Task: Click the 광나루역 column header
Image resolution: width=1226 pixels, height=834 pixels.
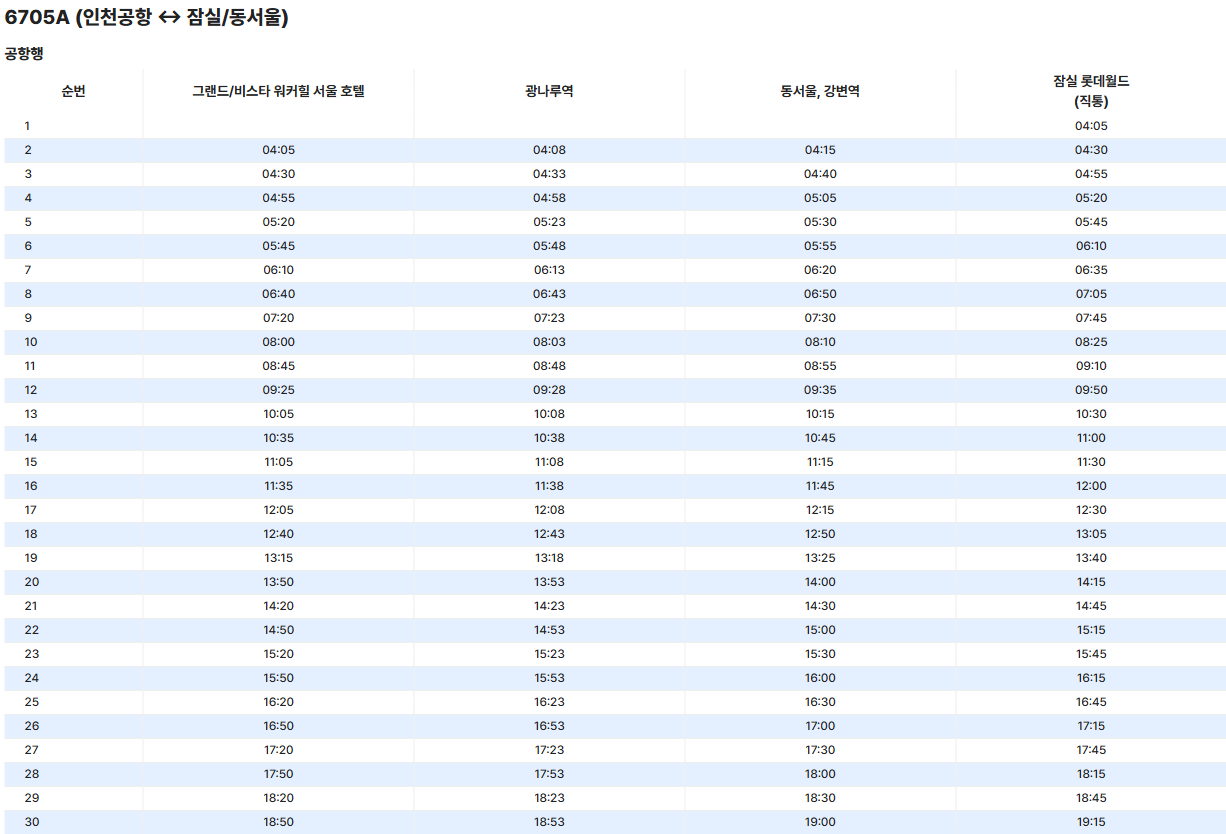Action: (549, 90)
